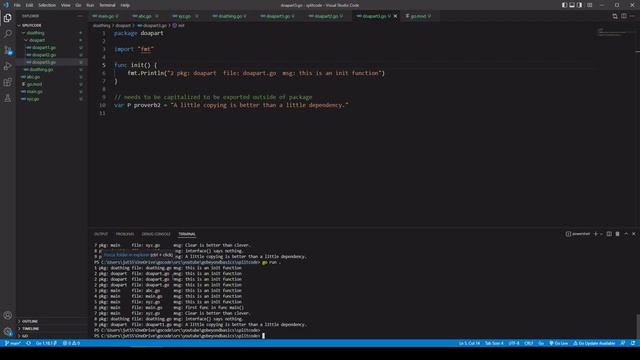Open notifications bell in status bar
This screenshot has width=640, height=360.
pyautogui.click(x=633, y=343)
